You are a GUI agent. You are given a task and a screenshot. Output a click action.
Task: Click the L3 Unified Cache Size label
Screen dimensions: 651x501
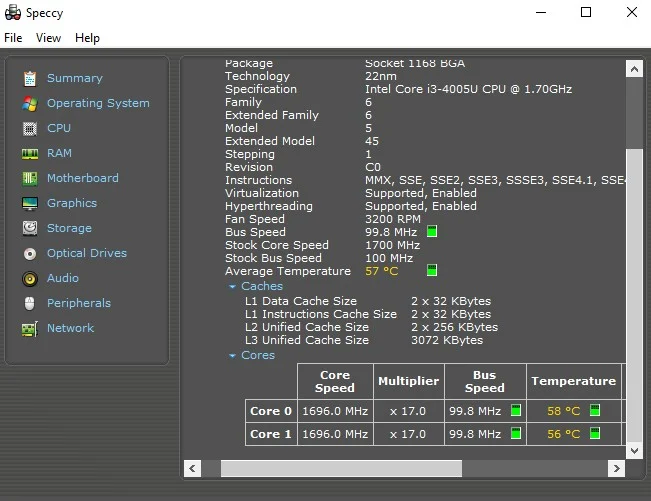click(307, 340)
